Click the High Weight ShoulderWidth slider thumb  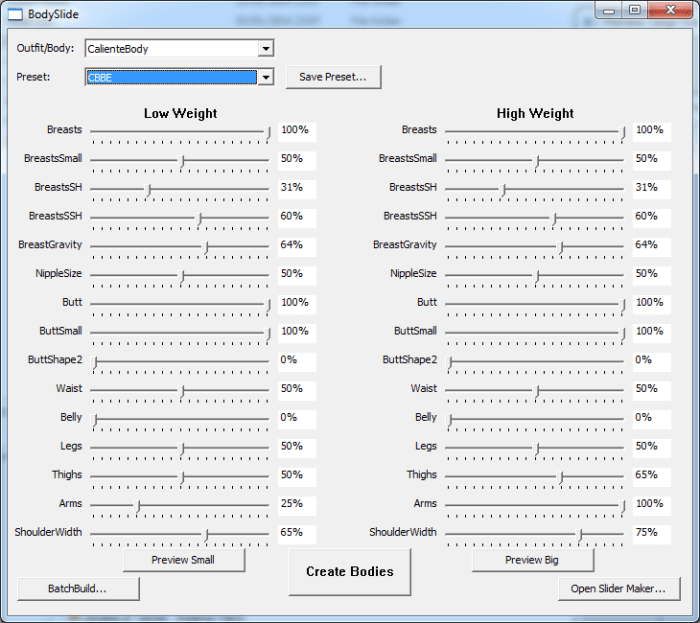tap(579, 535)
